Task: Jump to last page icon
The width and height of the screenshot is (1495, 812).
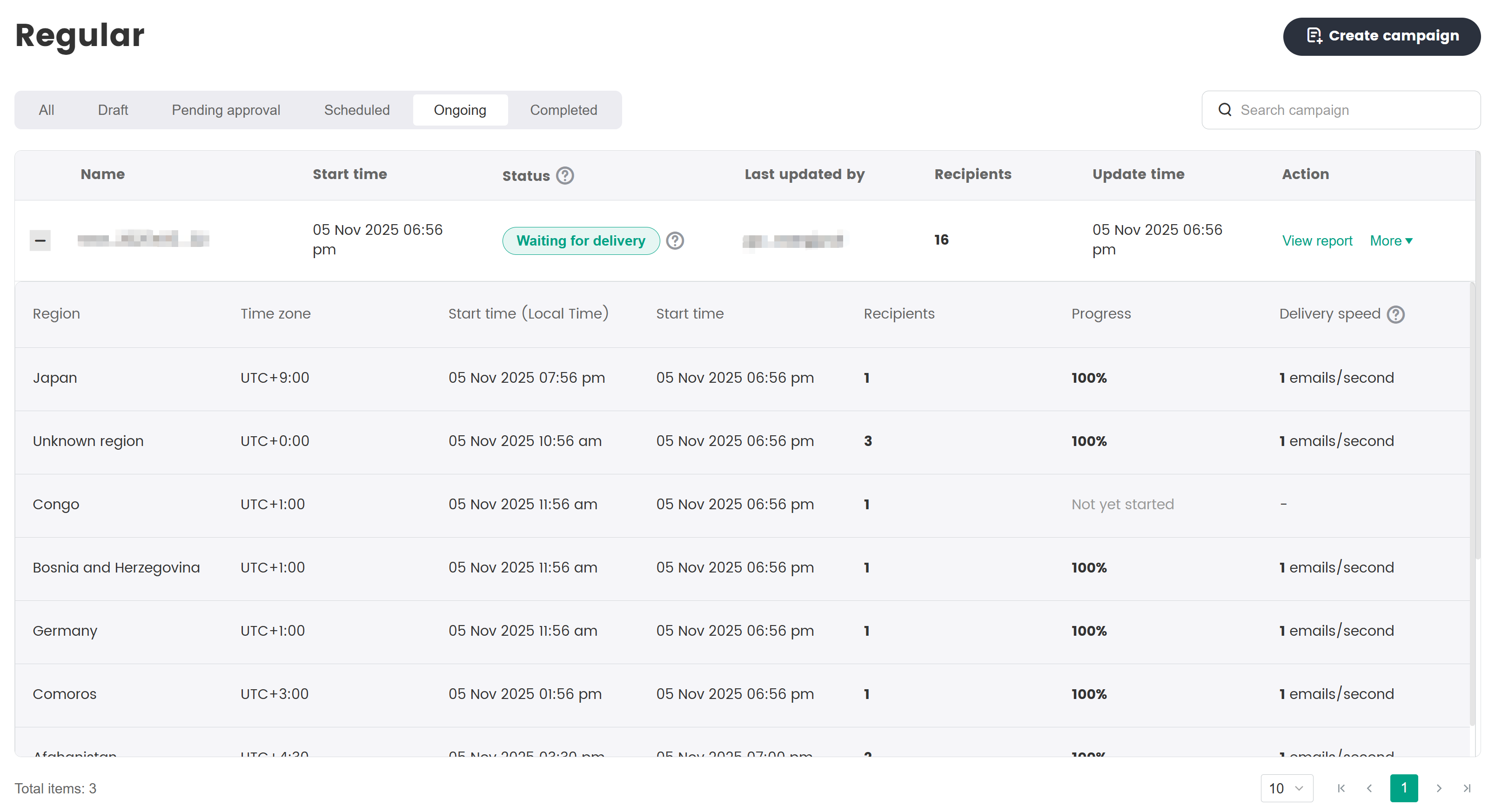Action: pyautogui.click(x=1467, y=788)
